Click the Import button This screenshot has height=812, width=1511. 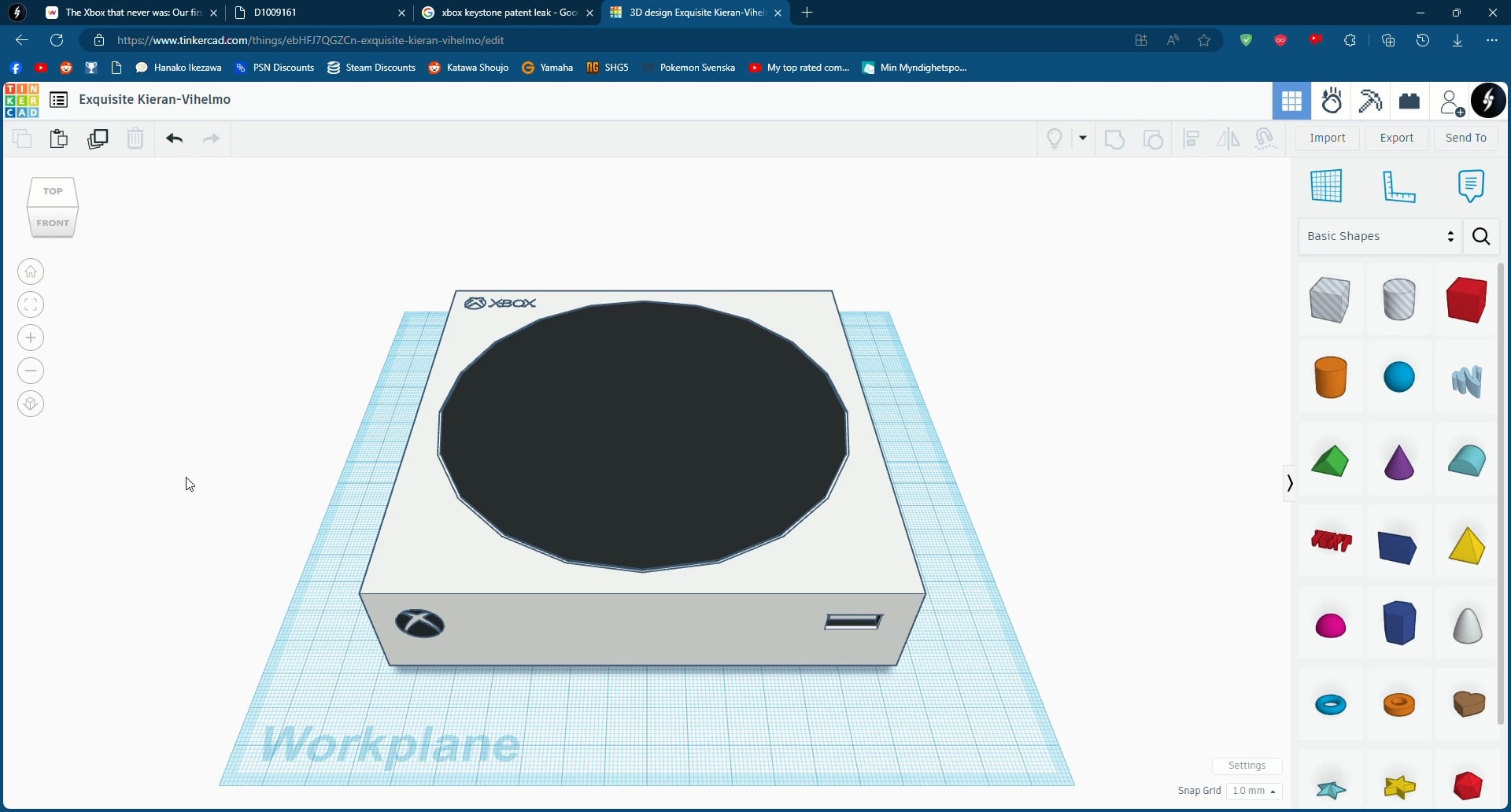click(x=1328, y=138)
